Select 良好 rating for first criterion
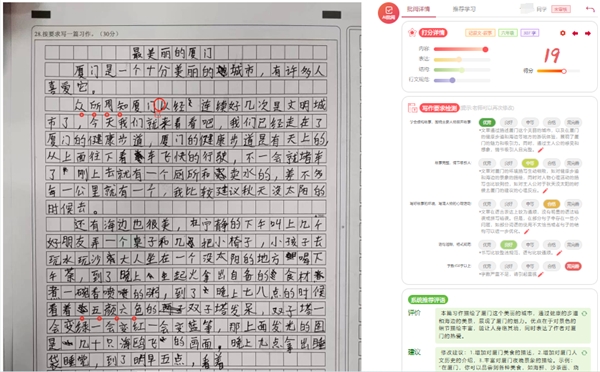600x372 pixels. tap(509, 122)
